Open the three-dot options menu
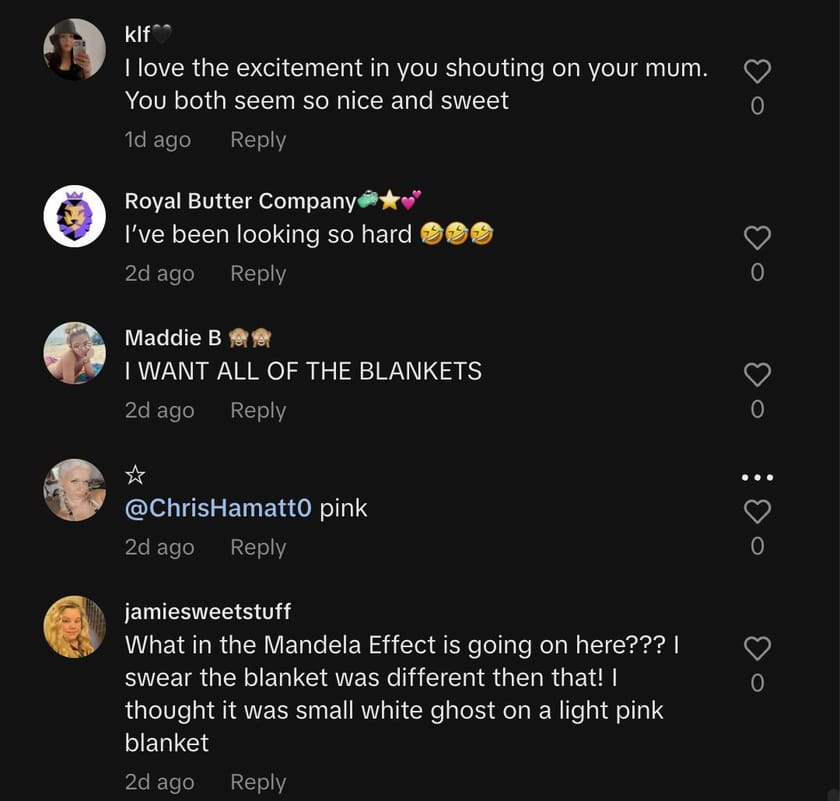 pos(757,476)
